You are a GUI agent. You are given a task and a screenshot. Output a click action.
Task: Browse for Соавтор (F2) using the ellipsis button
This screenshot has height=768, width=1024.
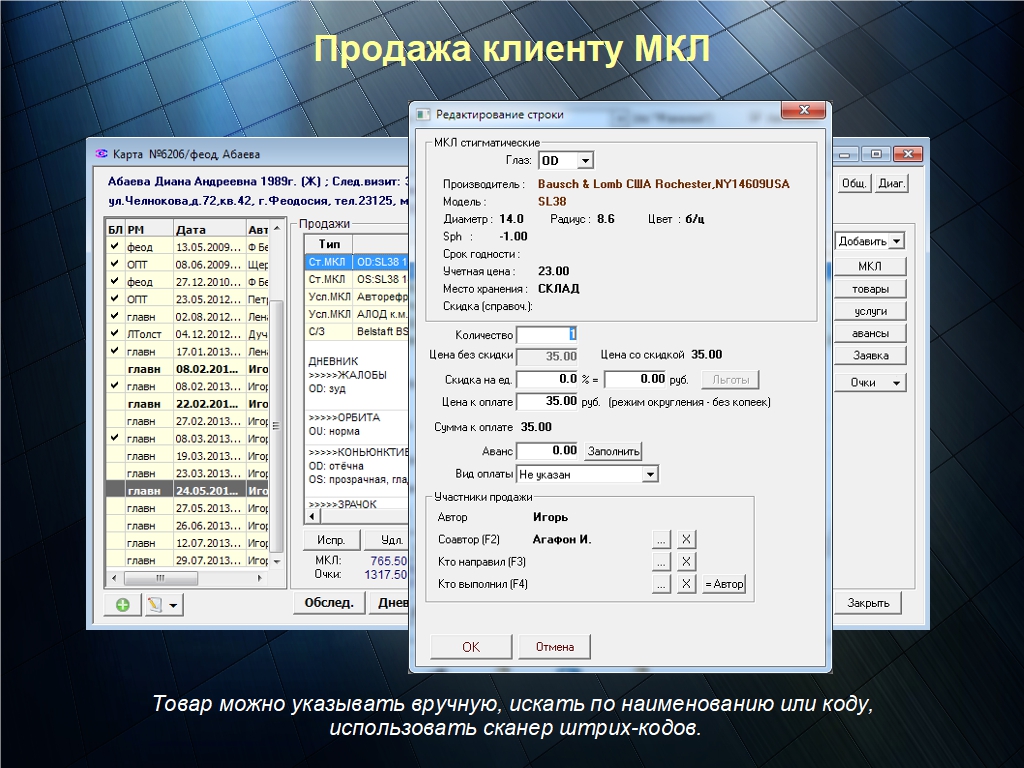point(660,539)
